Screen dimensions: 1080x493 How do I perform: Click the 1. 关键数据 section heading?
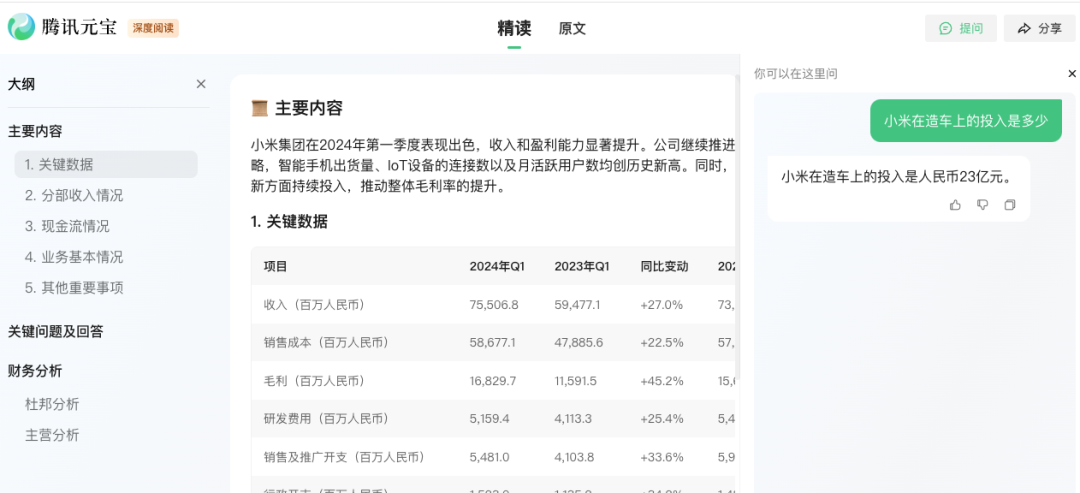point(289,222)
